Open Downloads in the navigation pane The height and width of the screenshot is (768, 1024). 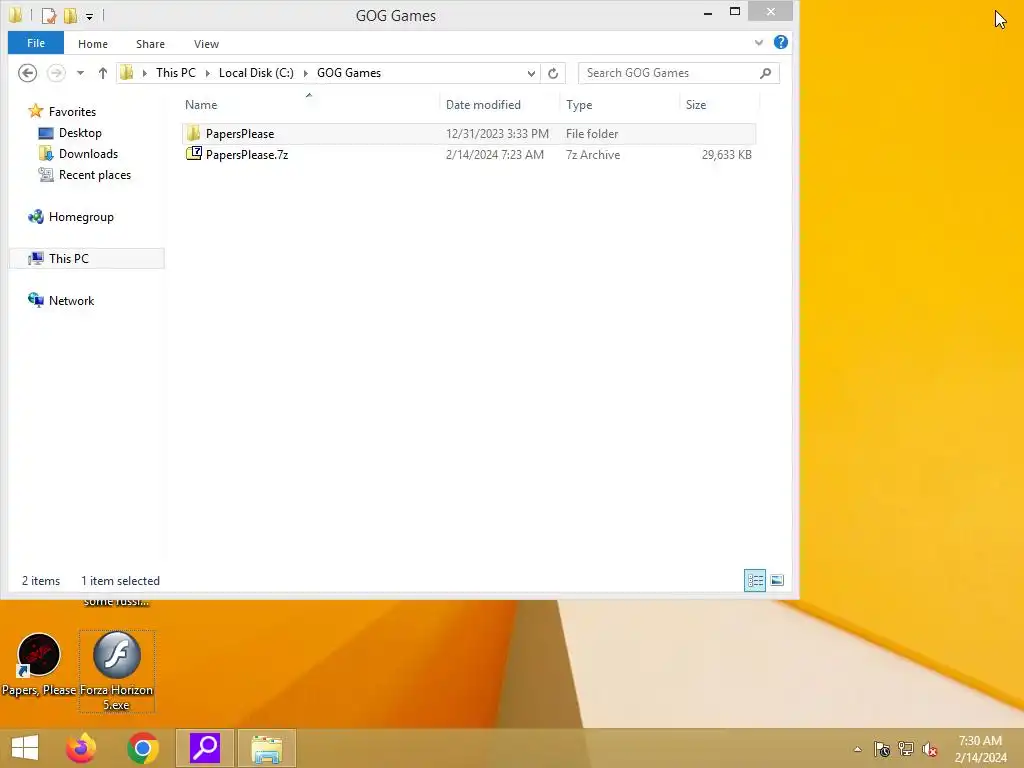coord(78,153)
